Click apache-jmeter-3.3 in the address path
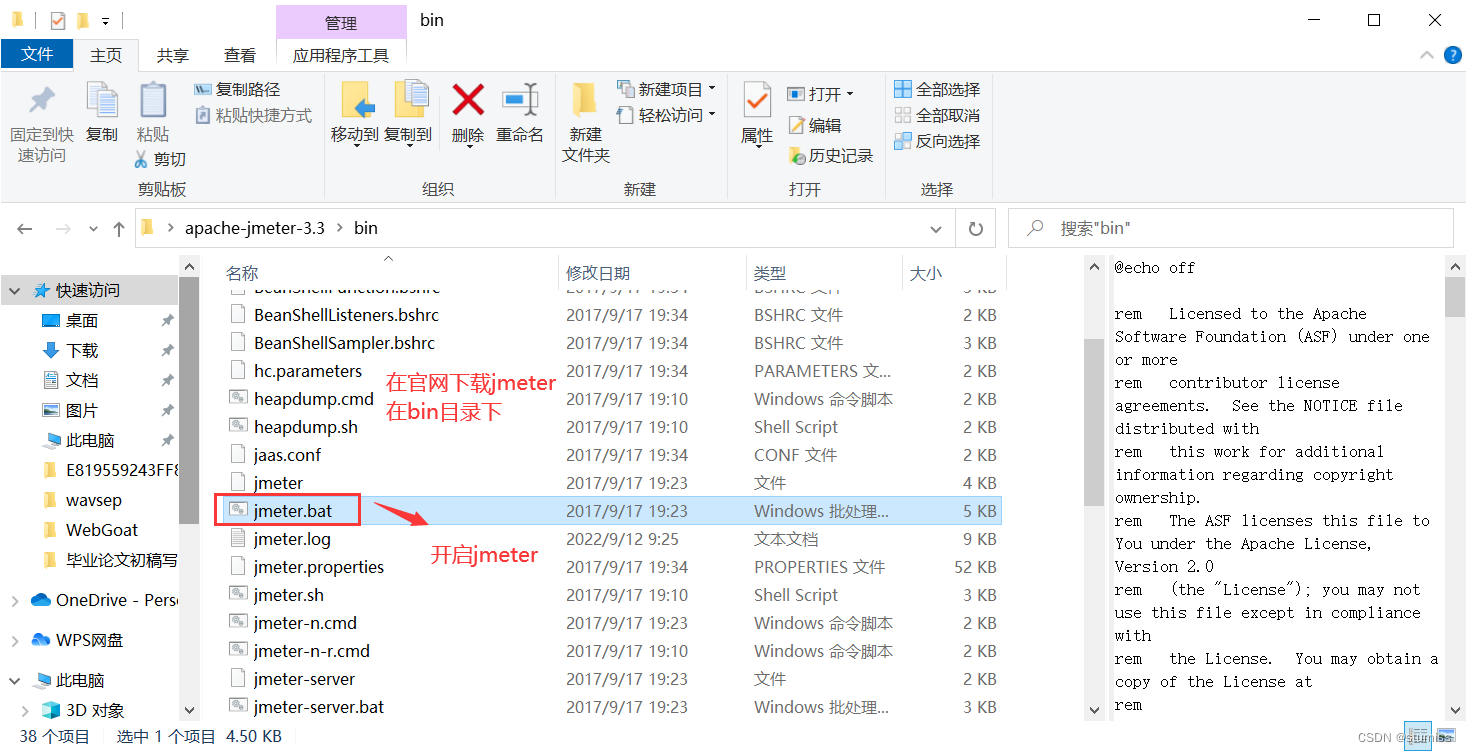The image size is (1467, 752). point(255,228)
